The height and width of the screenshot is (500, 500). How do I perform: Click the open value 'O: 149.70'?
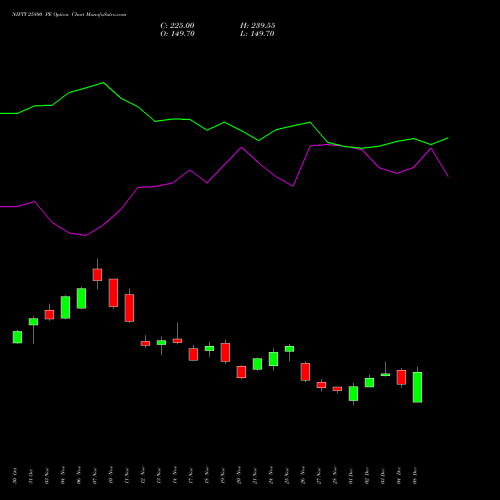click(177, 34)
